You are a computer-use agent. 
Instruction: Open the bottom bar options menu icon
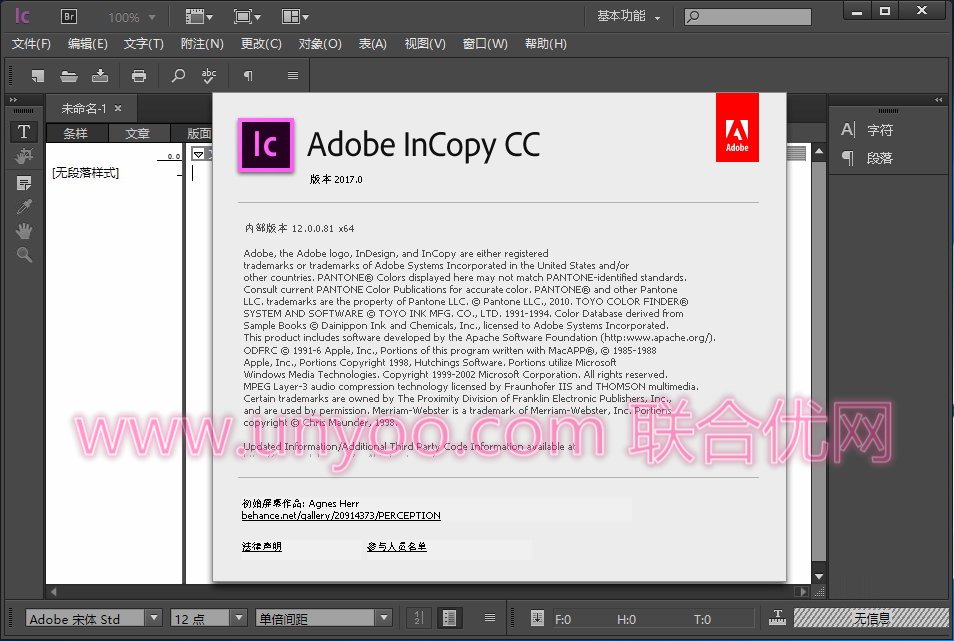click(x=489, y=618)
